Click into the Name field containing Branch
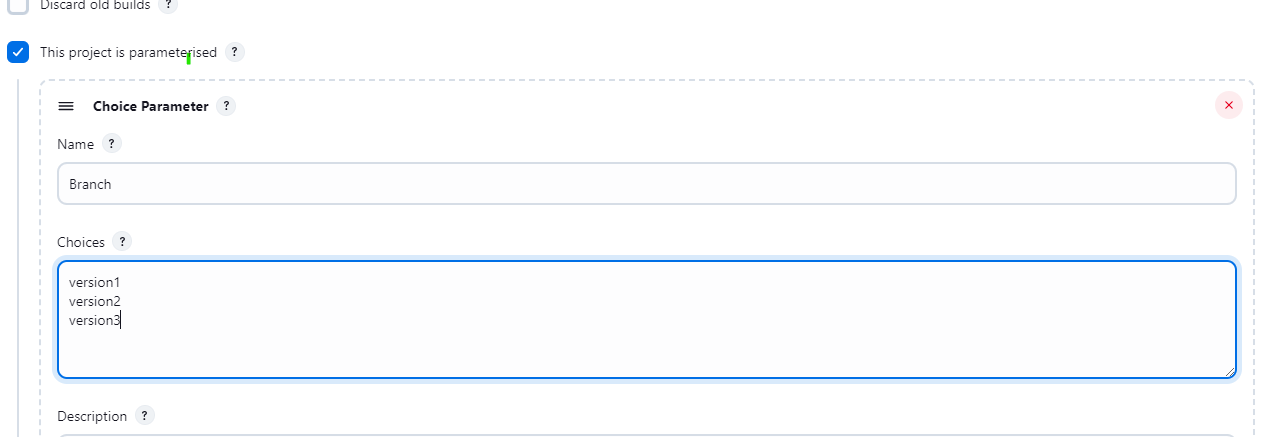This screenshot has height=437, width=1278. [x=647, y=184]
